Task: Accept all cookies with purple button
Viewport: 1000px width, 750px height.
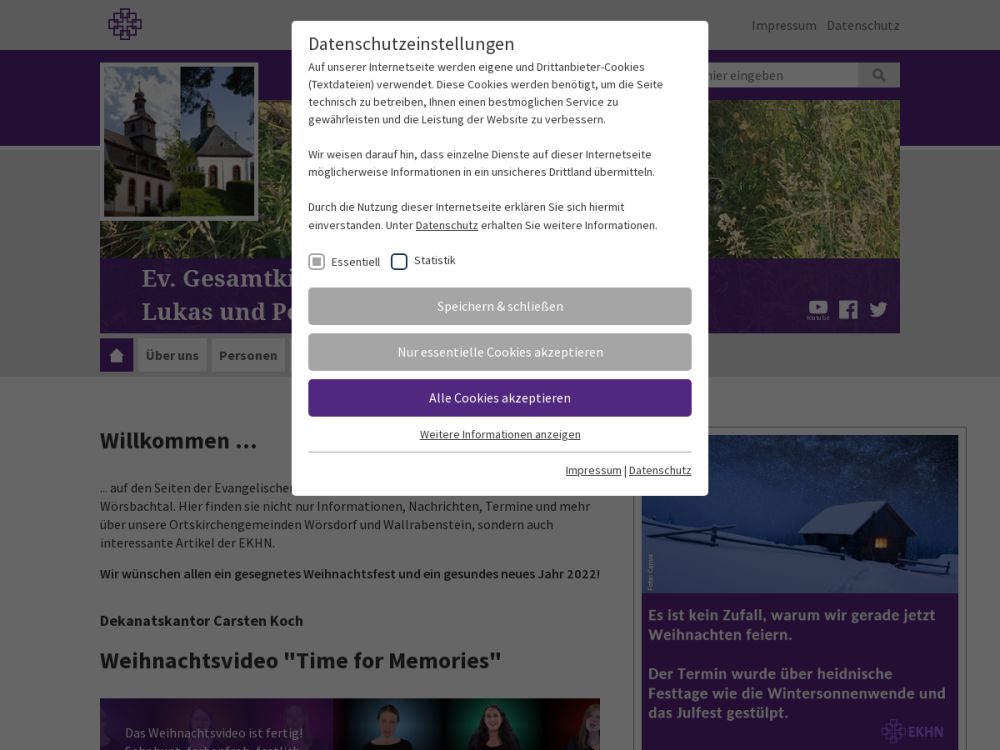Action: [x=500, y=398]
